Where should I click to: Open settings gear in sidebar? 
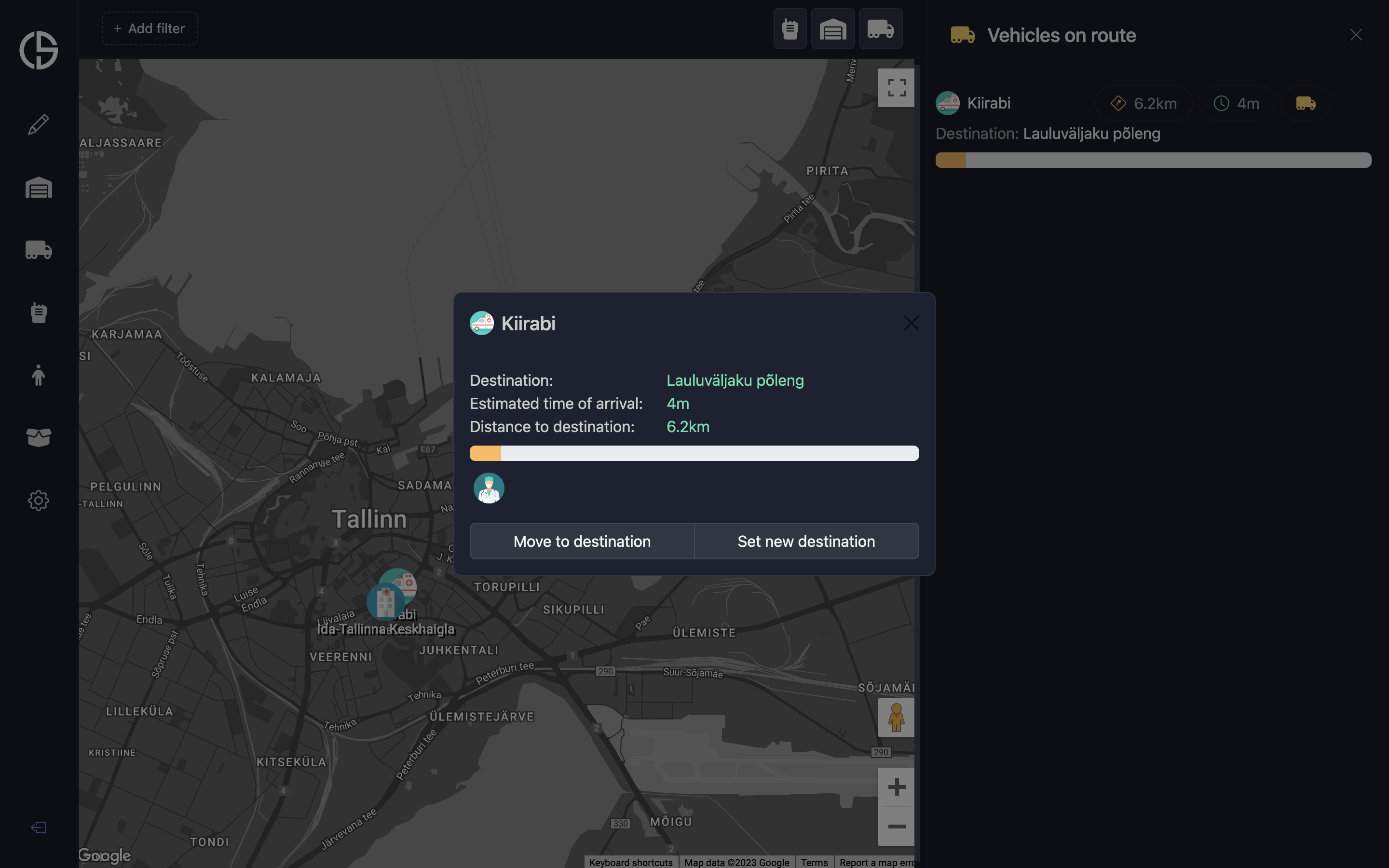coord(39,501)
